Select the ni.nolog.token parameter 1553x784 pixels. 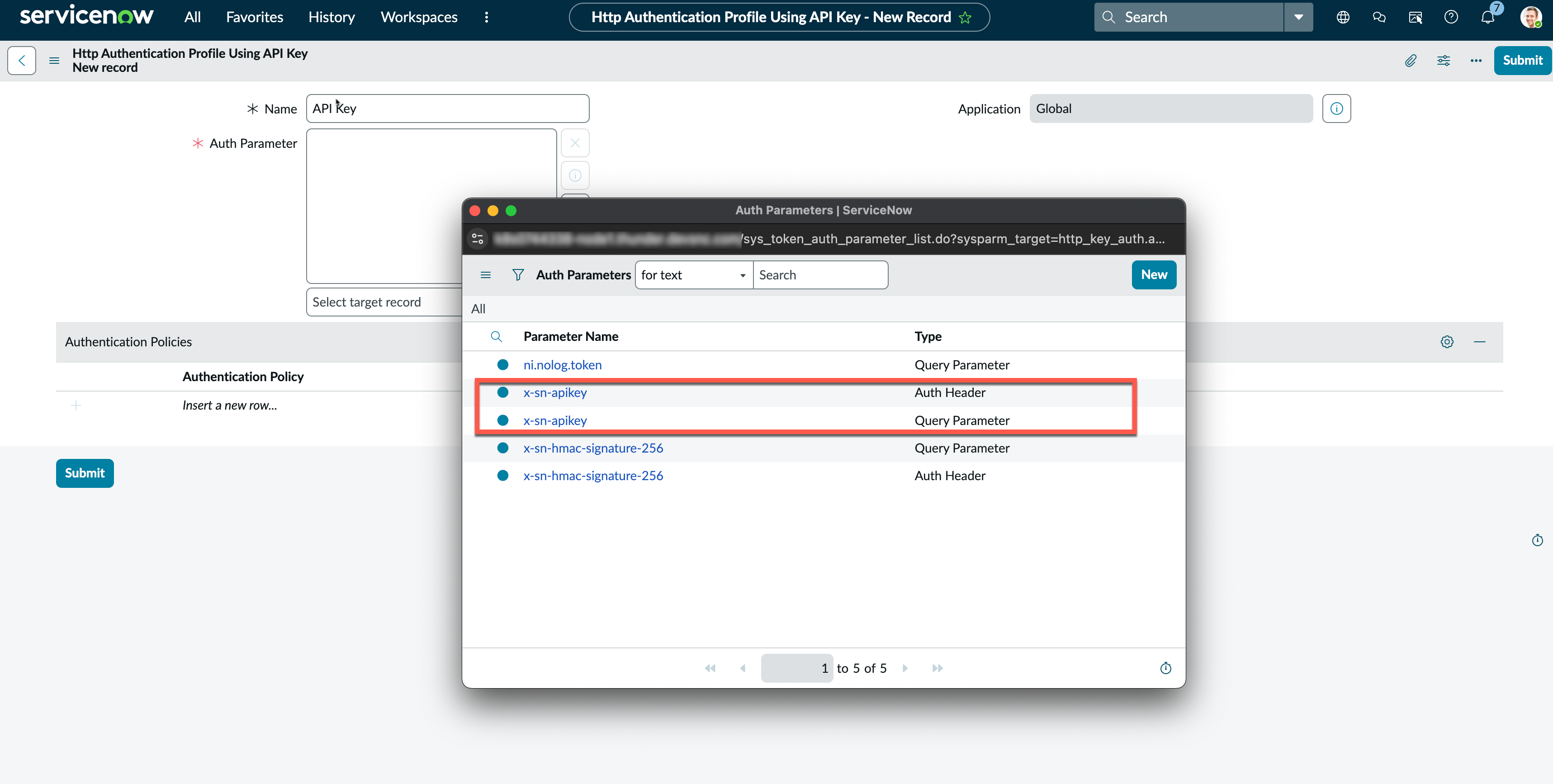(x=563, y=364)
